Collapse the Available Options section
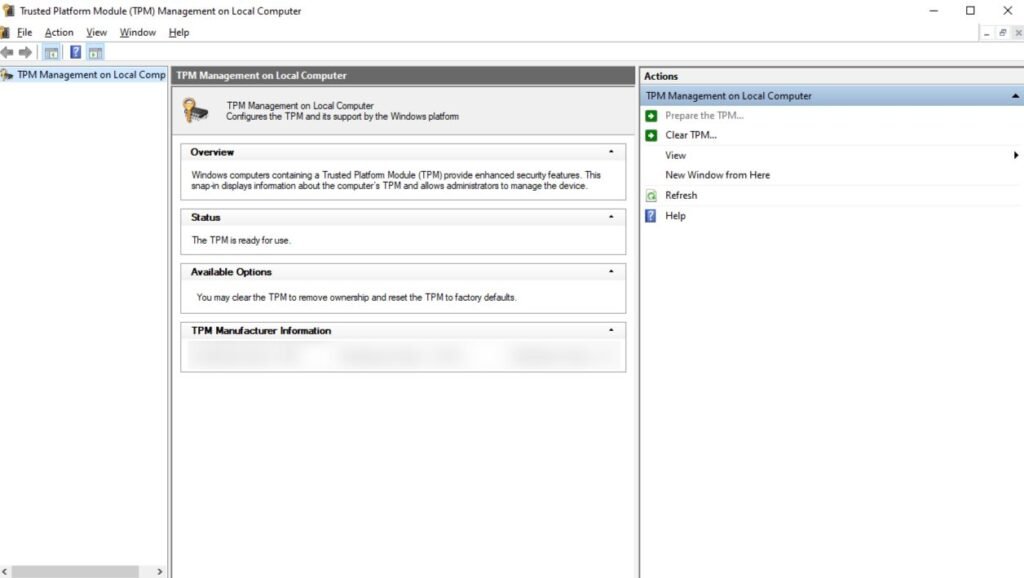The width and height of the screenshot is (1024, 578). tap(611, 272)
